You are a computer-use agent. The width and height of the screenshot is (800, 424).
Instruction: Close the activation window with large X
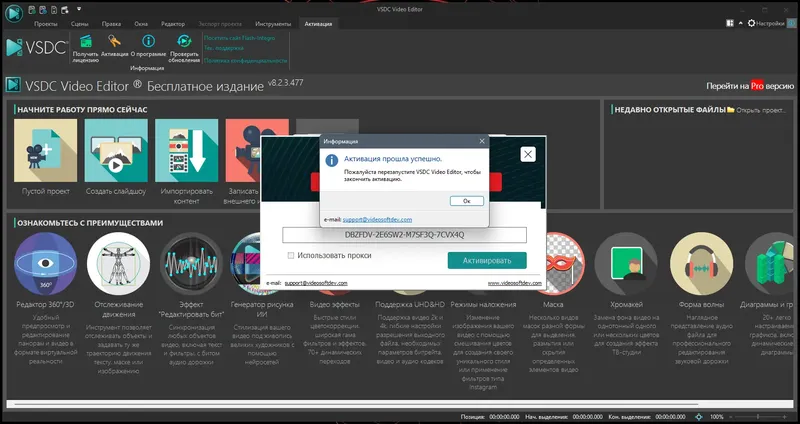click(x=528, y=154)
